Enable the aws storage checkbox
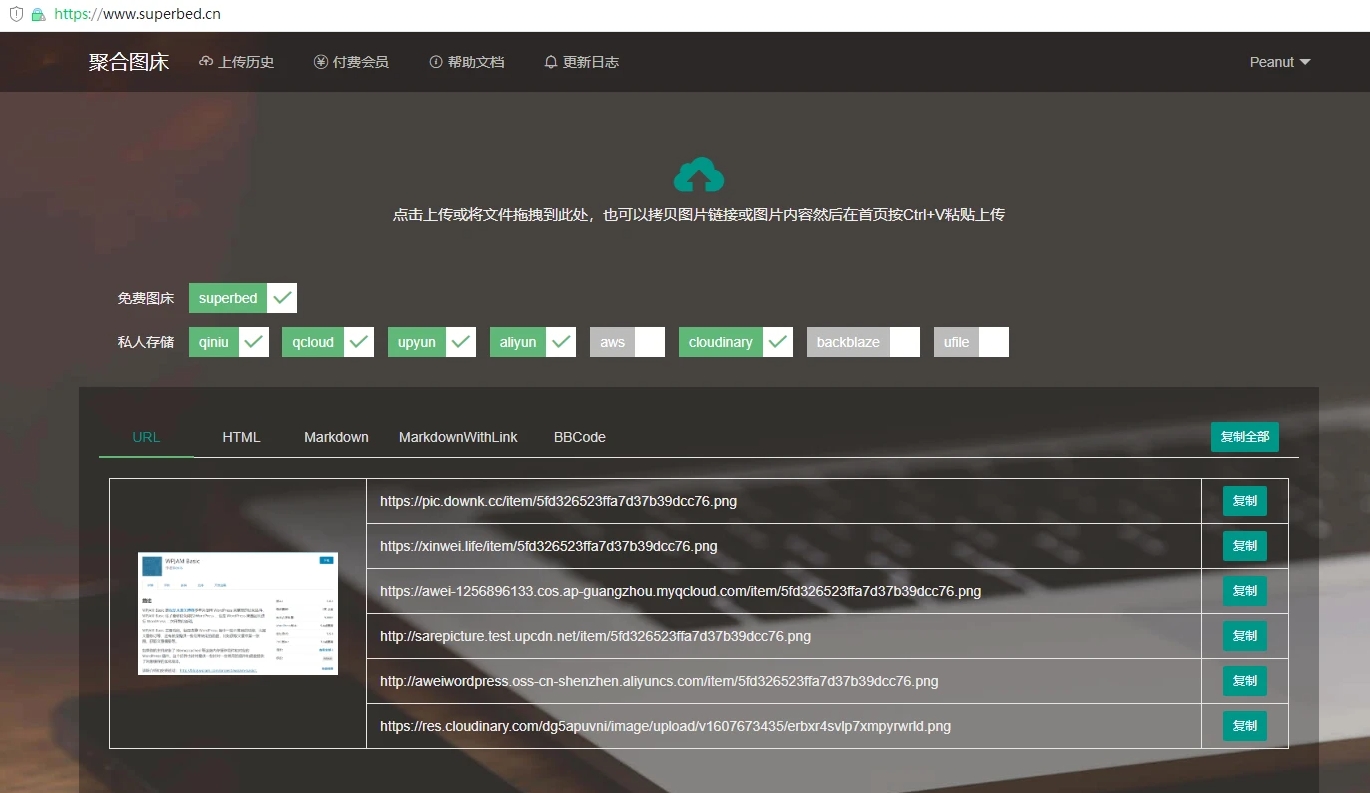 [x=650, y=342]
